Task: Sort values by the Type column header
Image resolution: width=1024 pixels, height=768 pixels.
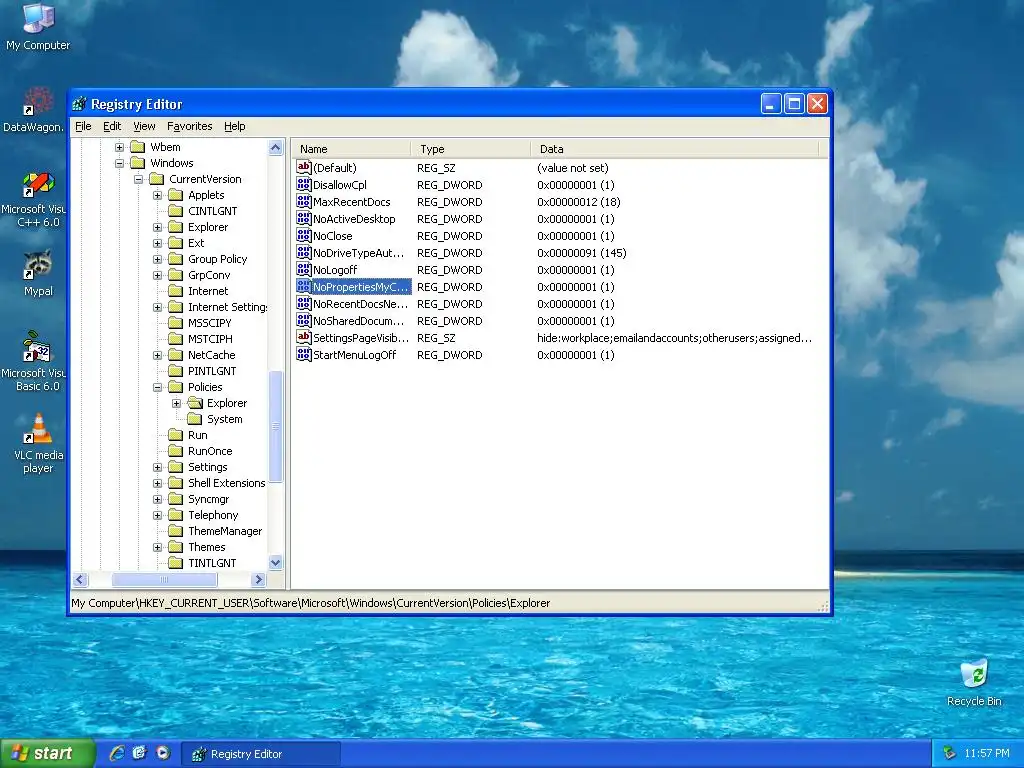Action: [x=471, y=149]
